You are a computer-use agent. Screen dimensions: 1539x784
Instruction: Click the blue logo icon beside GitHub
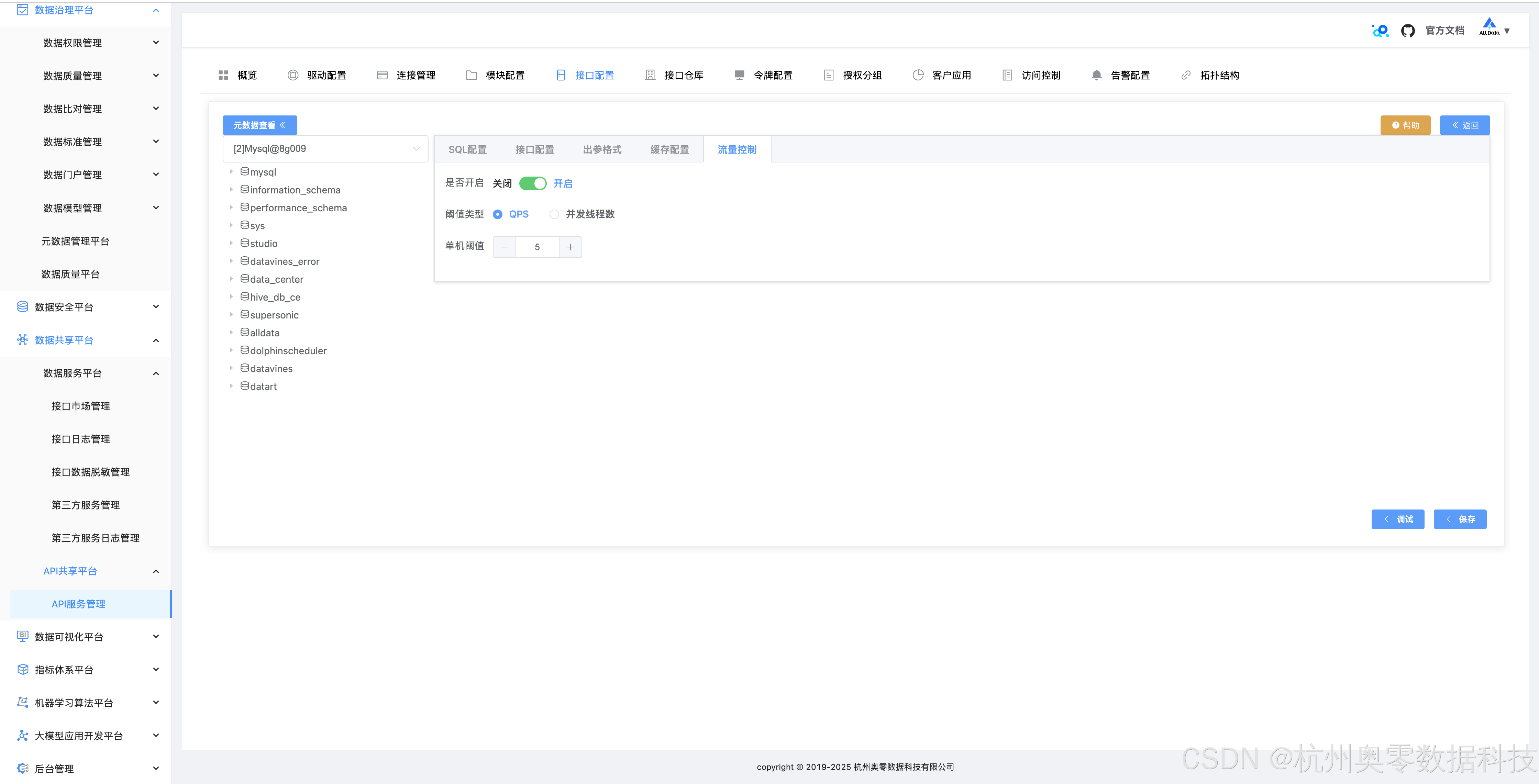click(1380, 31)
